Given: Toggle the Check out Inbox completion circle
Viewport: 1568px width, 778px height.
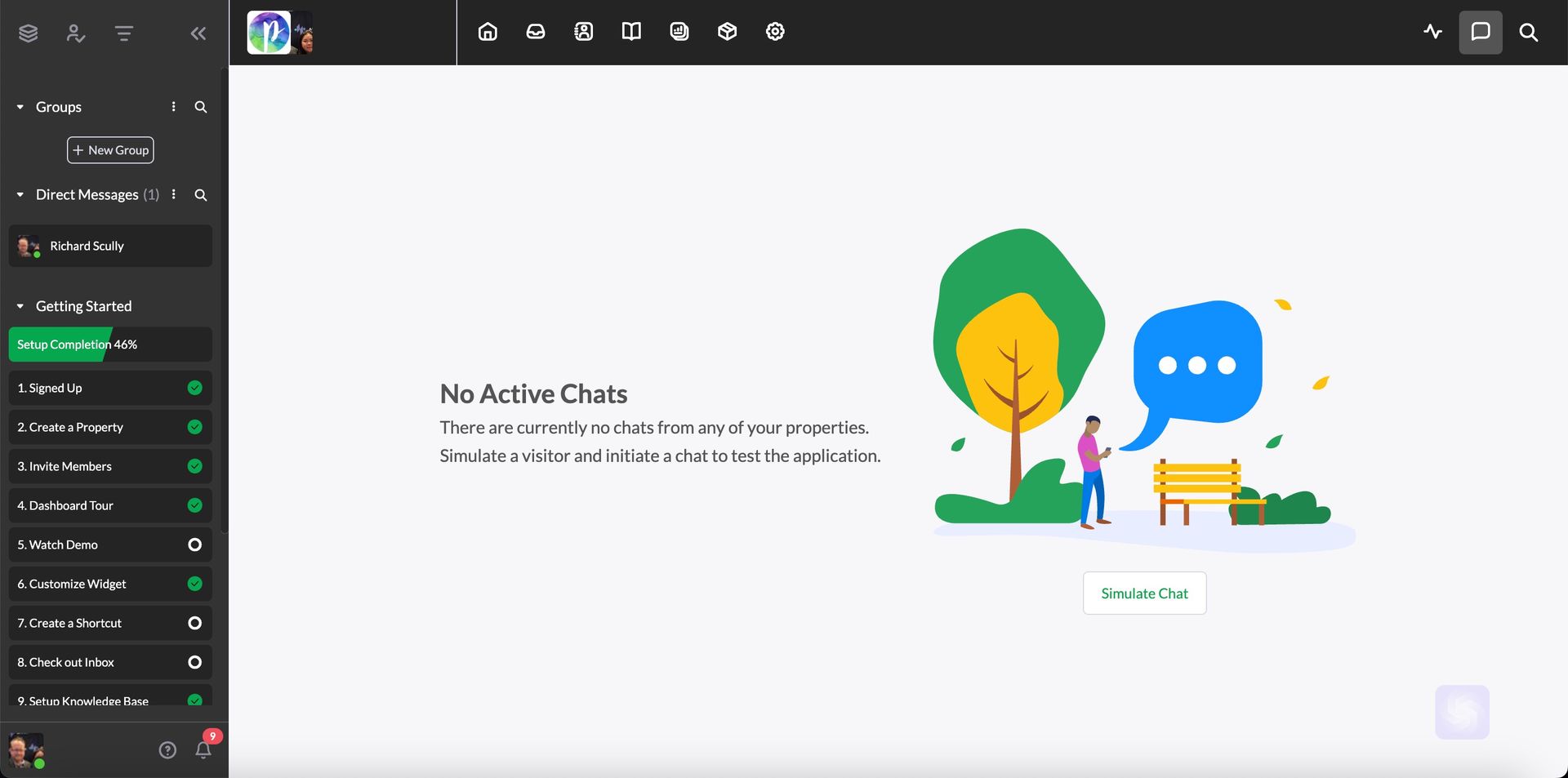Looking at the screenshot, I should click(195, 662).
